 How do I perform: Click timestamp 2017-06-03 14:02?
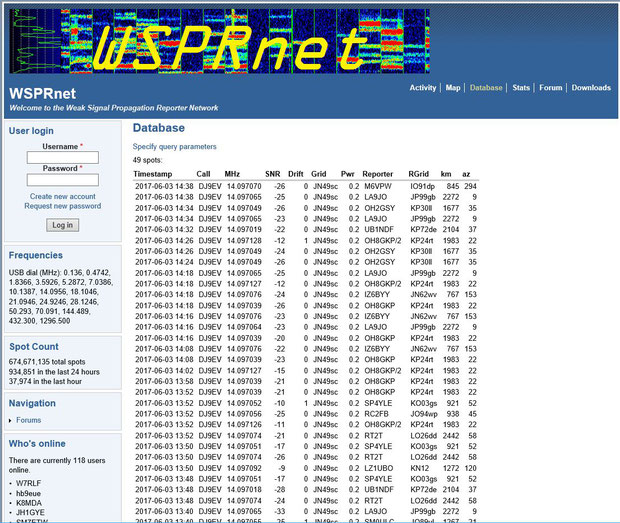pos(164,370)
